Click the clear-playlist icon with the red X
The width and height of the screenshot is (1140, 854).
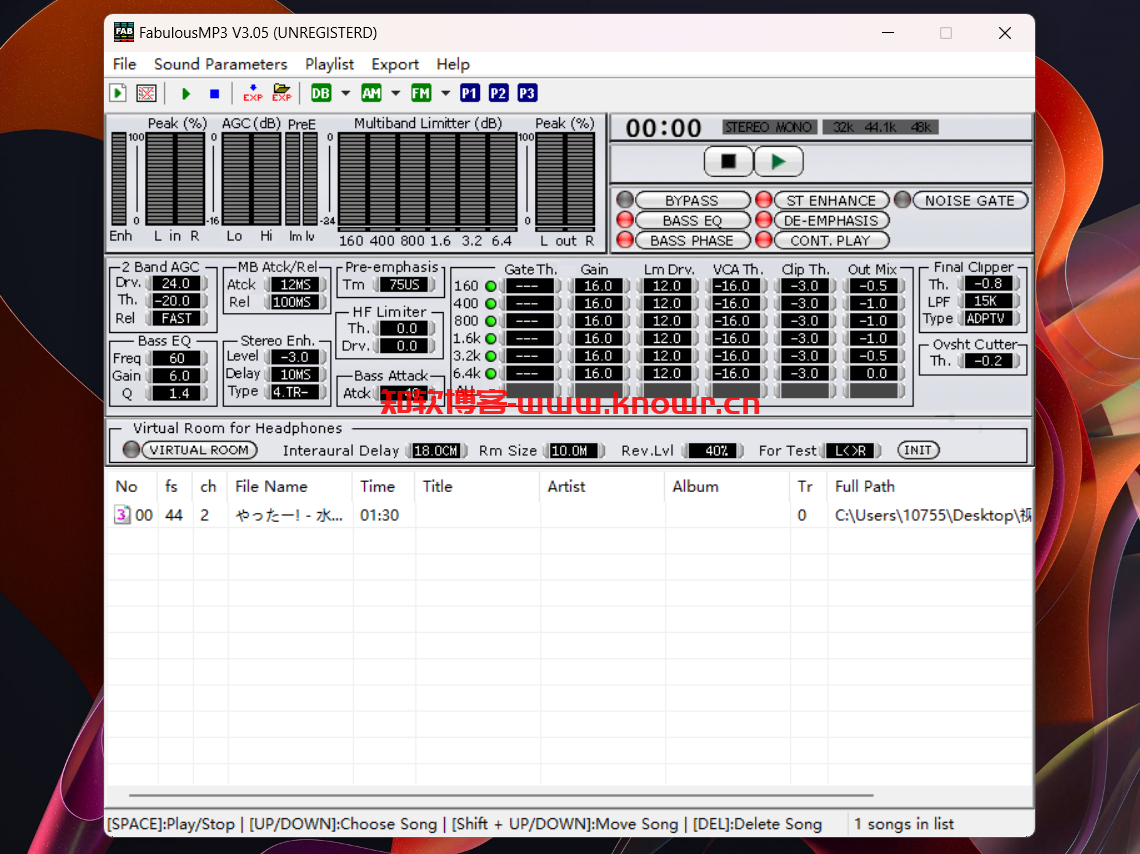(x=146, y=93)
